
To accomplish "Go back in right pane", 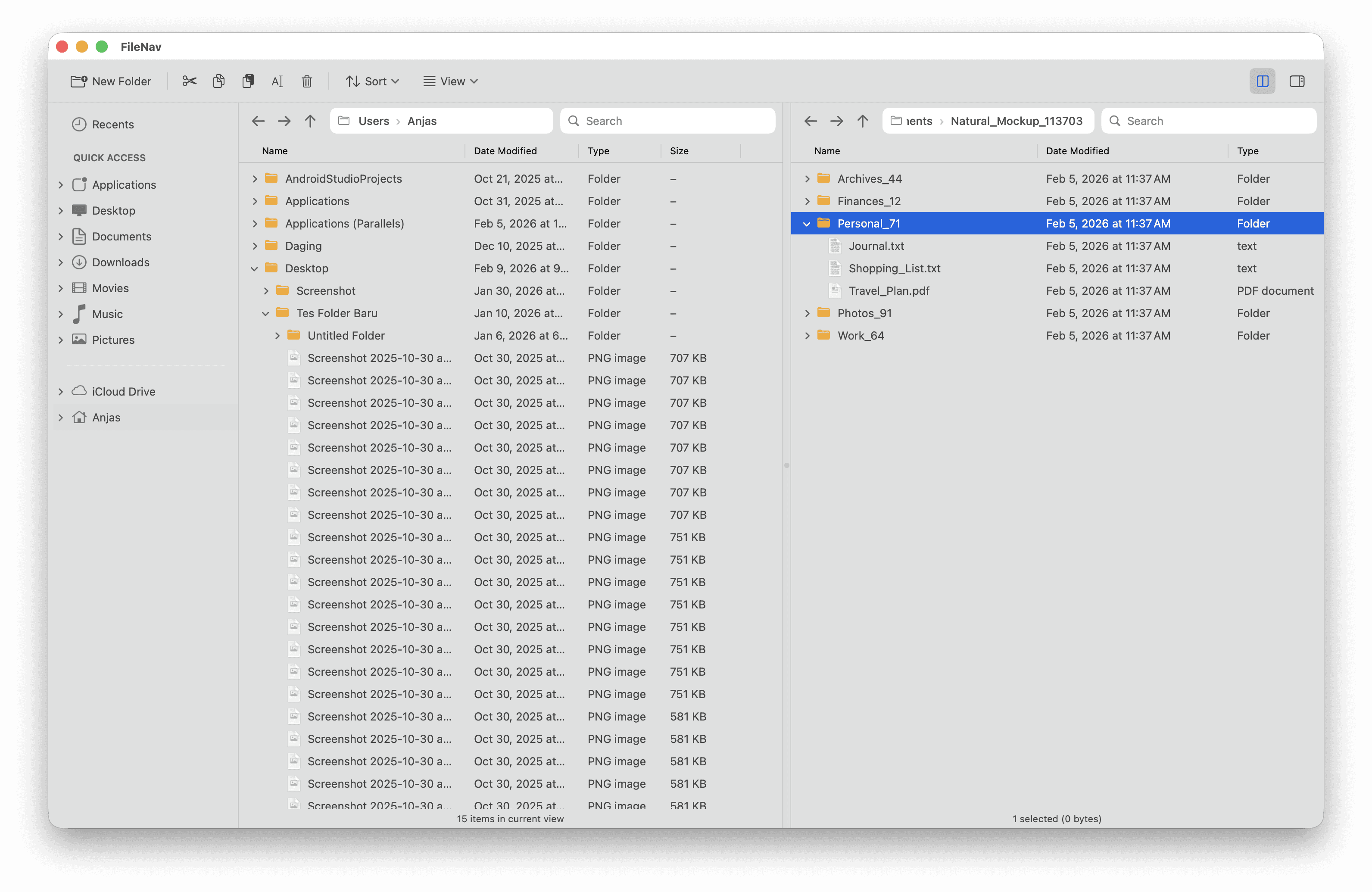I will pos(811,121).
